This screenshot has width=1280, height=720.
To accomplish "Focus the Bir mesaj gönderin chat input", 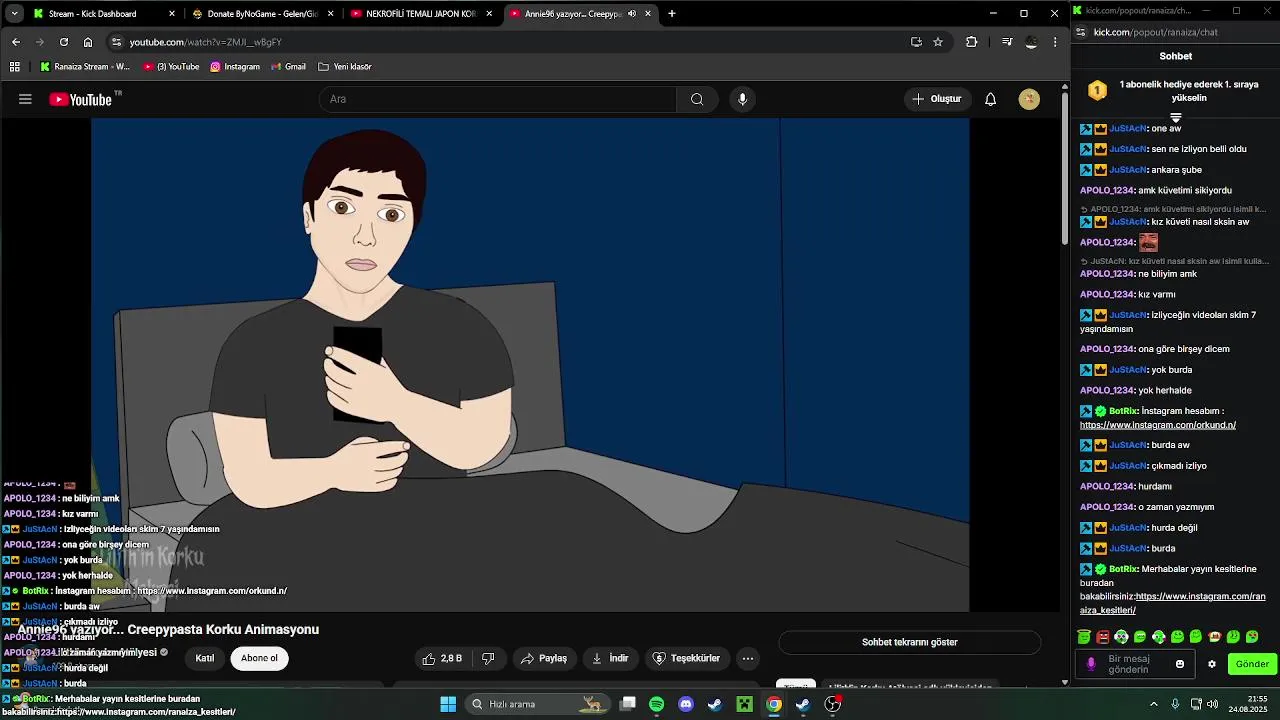I will 1137,664.
